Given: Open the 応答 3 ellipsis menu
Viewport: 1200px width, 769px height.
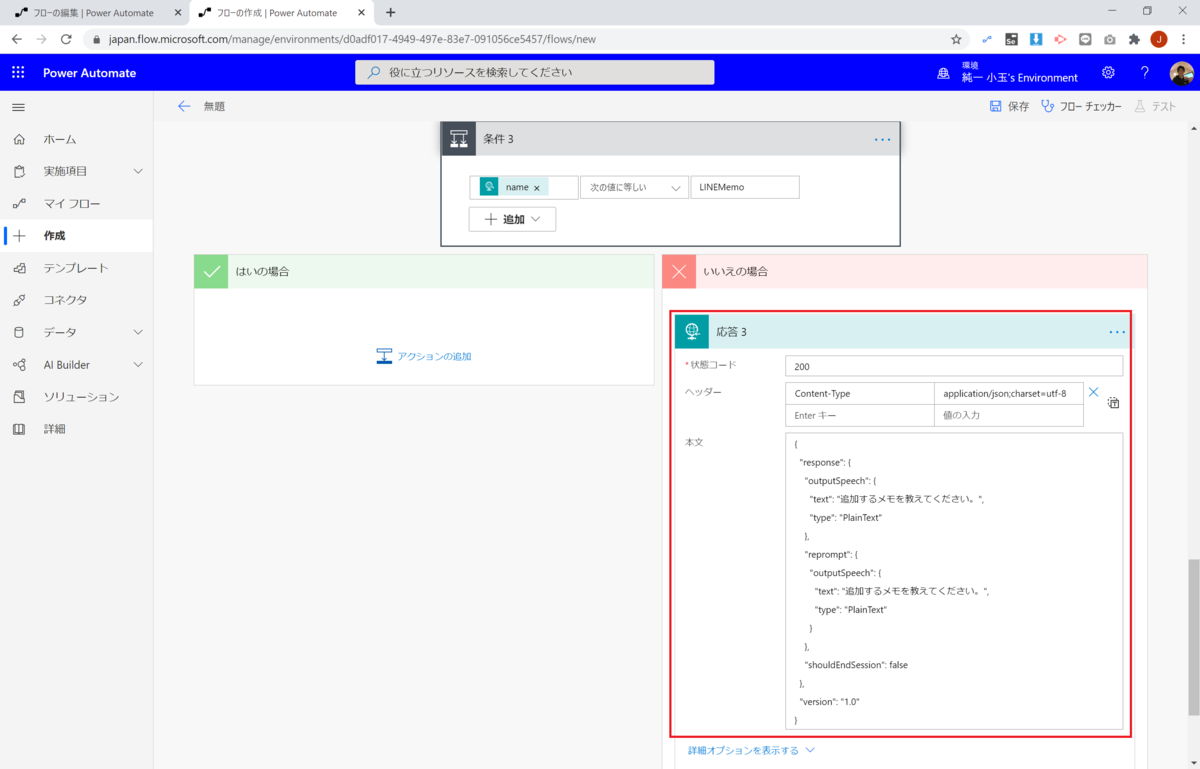Looking at the screenshot, I should 1117,332.
